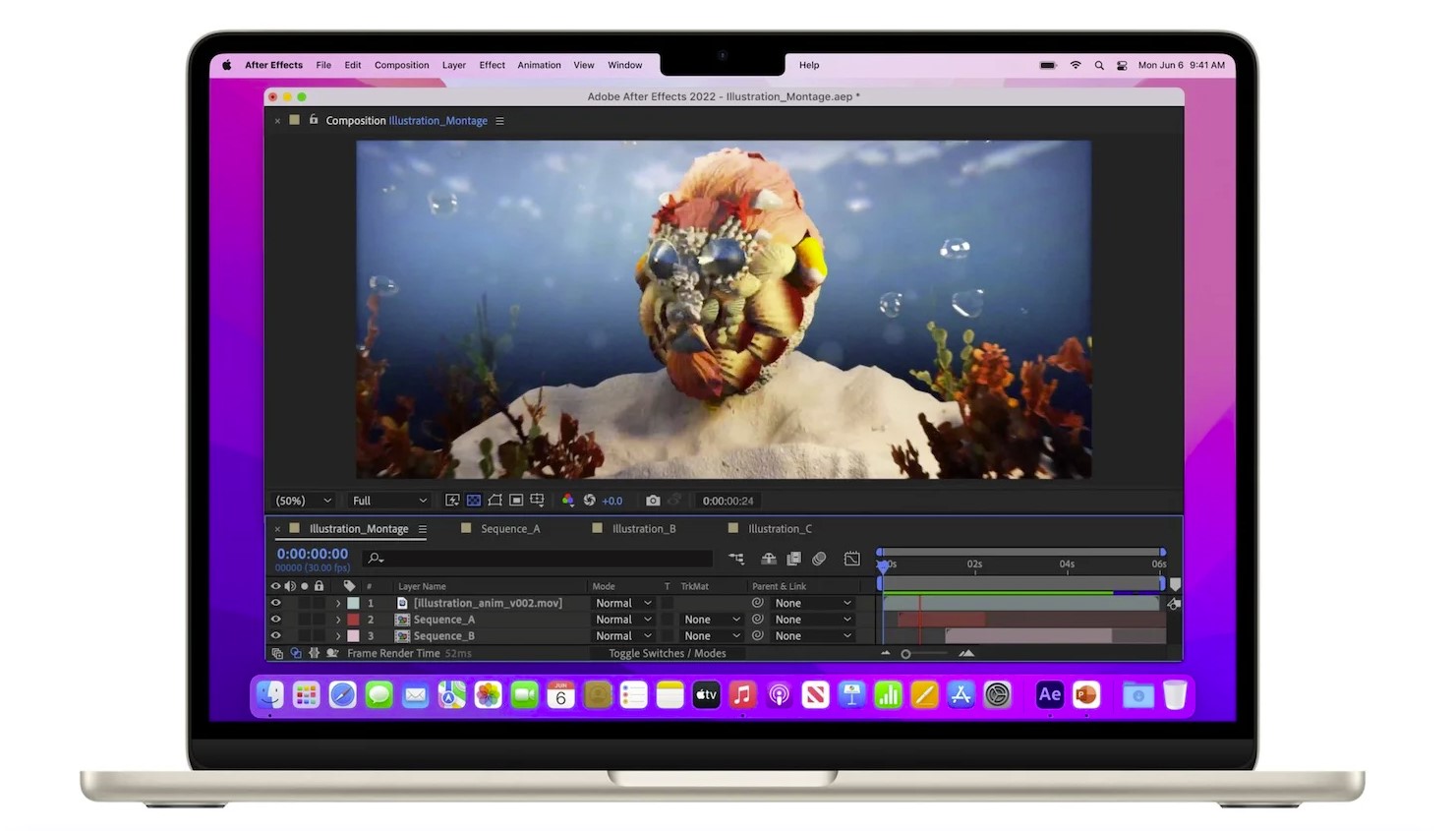Click Toggle Switches / Modes button
Image resolution: width=1456 pixels, height=831 pixels.
(667, 653)
